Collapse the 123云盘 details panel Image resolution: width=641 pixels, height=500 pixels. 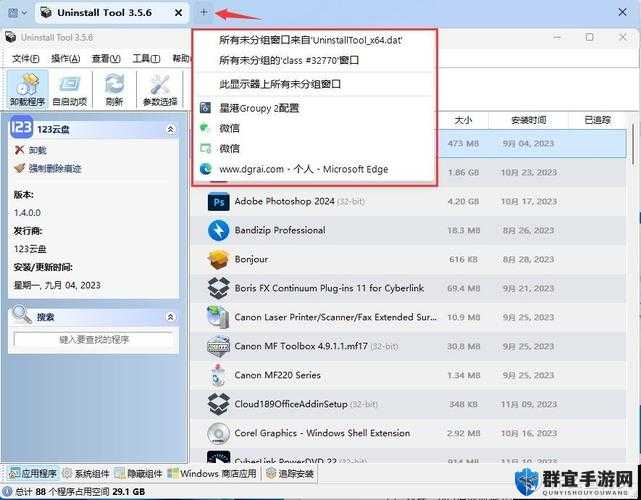[x=170, y=130]
